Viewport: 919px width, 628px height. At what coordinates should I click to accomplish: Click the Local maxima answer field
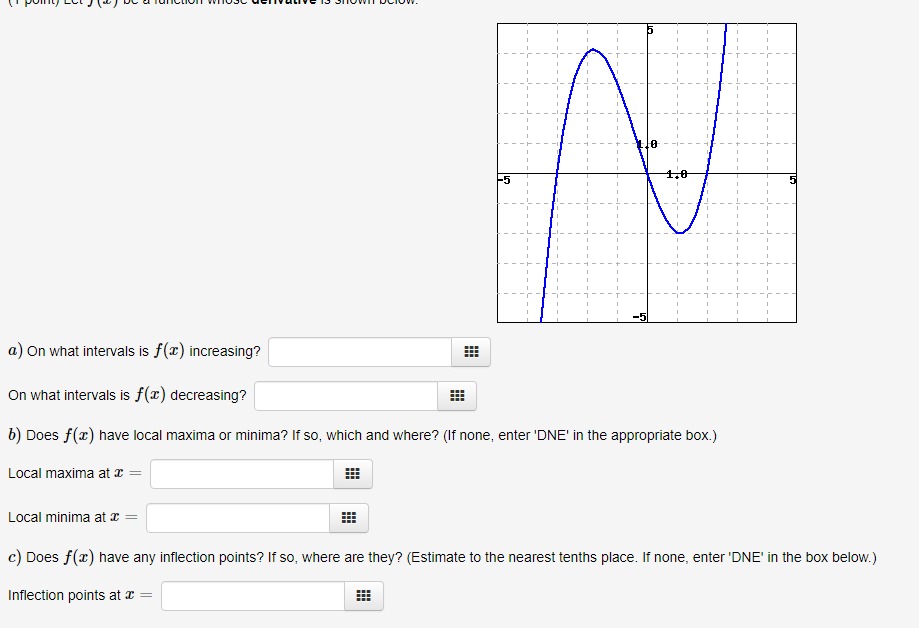(x=240, y=474)
